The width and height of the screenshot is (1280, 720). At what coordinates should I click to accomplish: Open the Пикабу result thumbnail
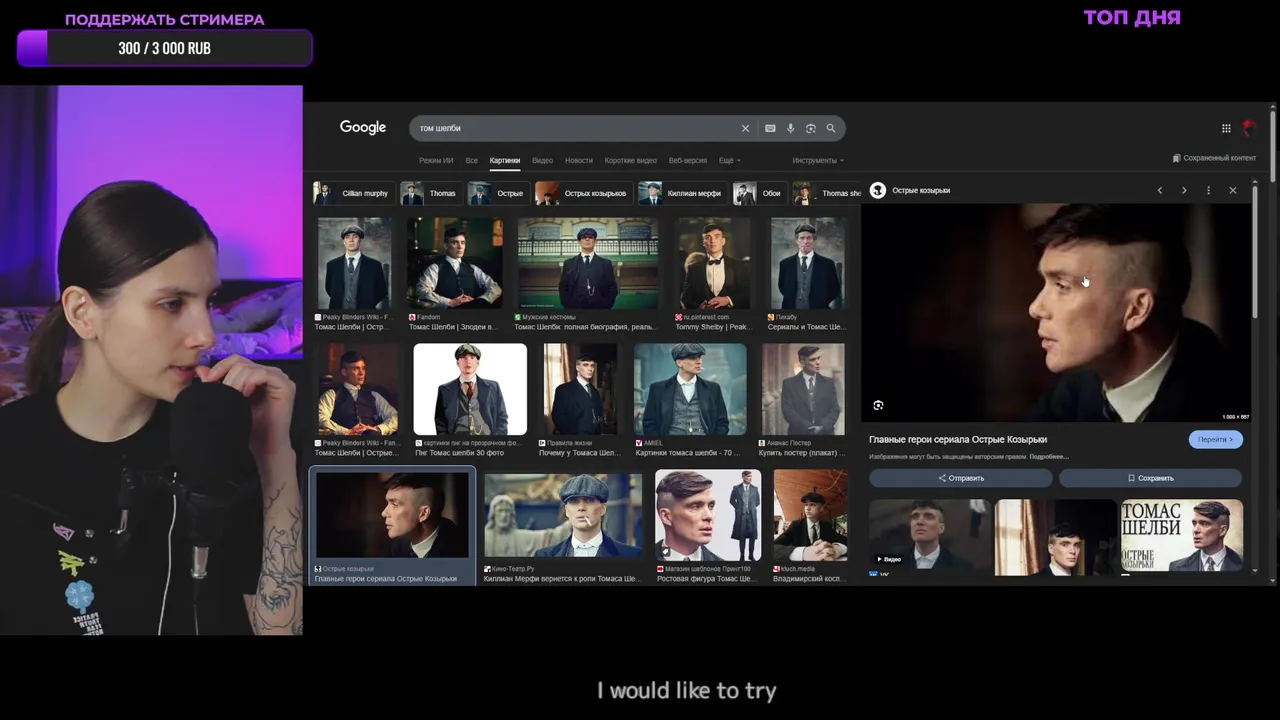click(x=807, y=263)
